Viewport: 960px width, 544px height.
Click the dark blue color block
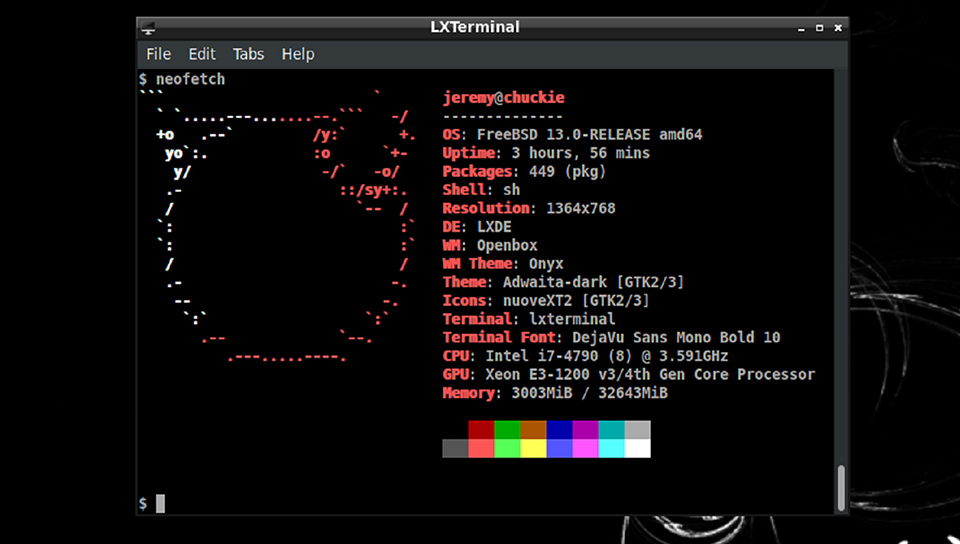559,430
